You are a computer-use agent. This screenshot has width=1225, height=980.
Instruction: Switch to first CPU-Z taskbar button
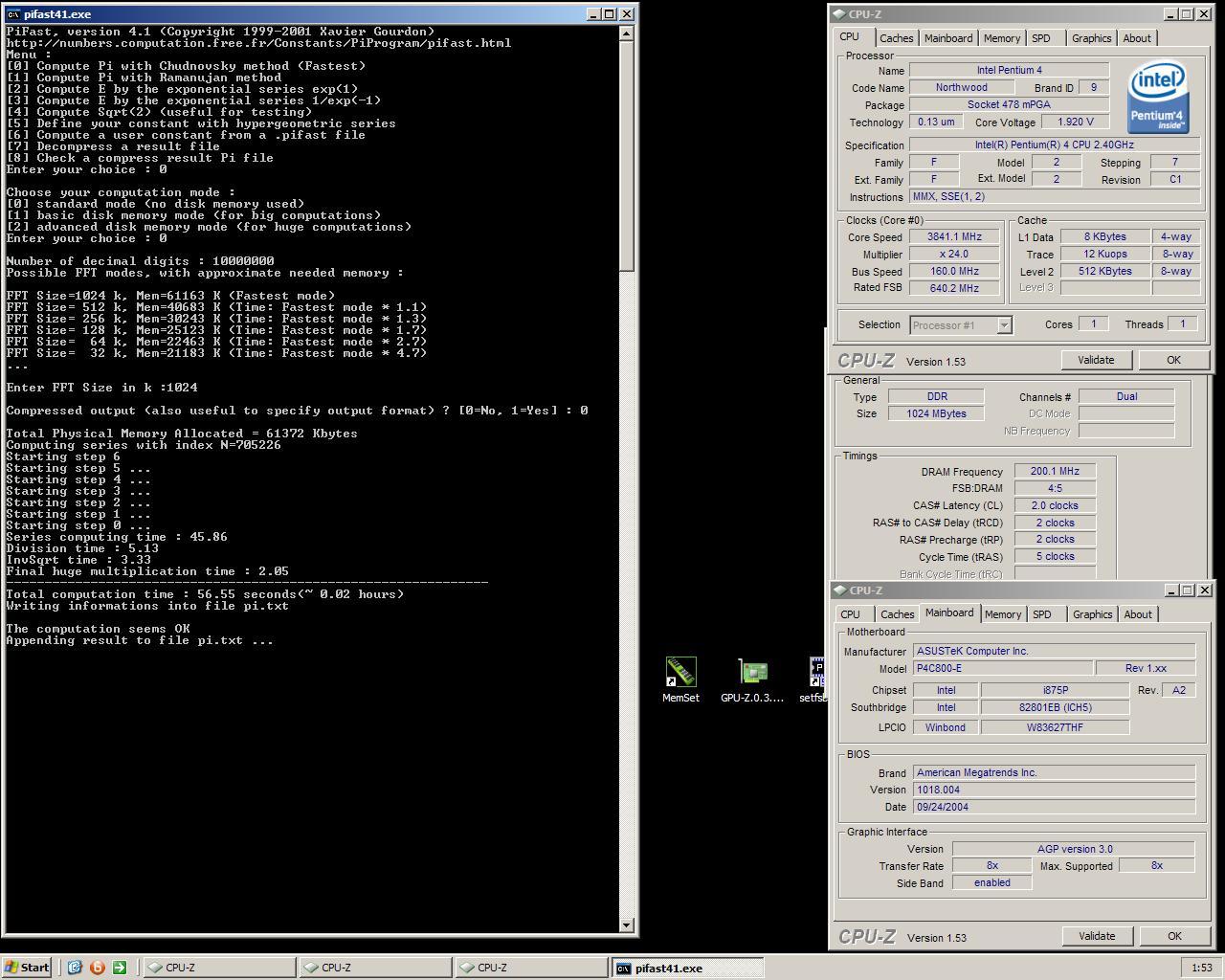coord(218,968)
